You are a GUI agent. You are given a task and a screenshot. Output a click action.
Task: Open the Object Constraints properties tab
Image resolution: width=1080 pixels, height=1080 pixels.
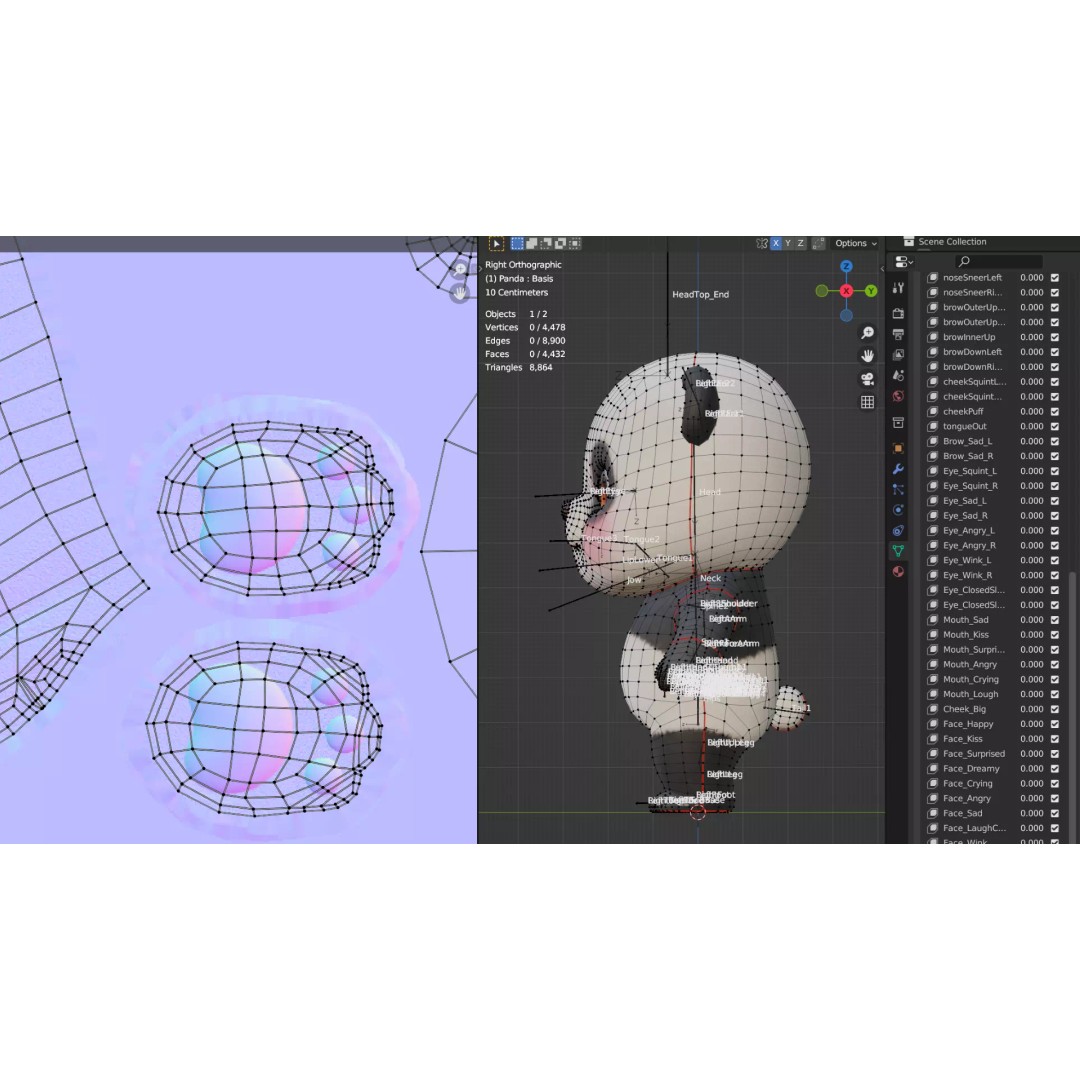[898, 530]
